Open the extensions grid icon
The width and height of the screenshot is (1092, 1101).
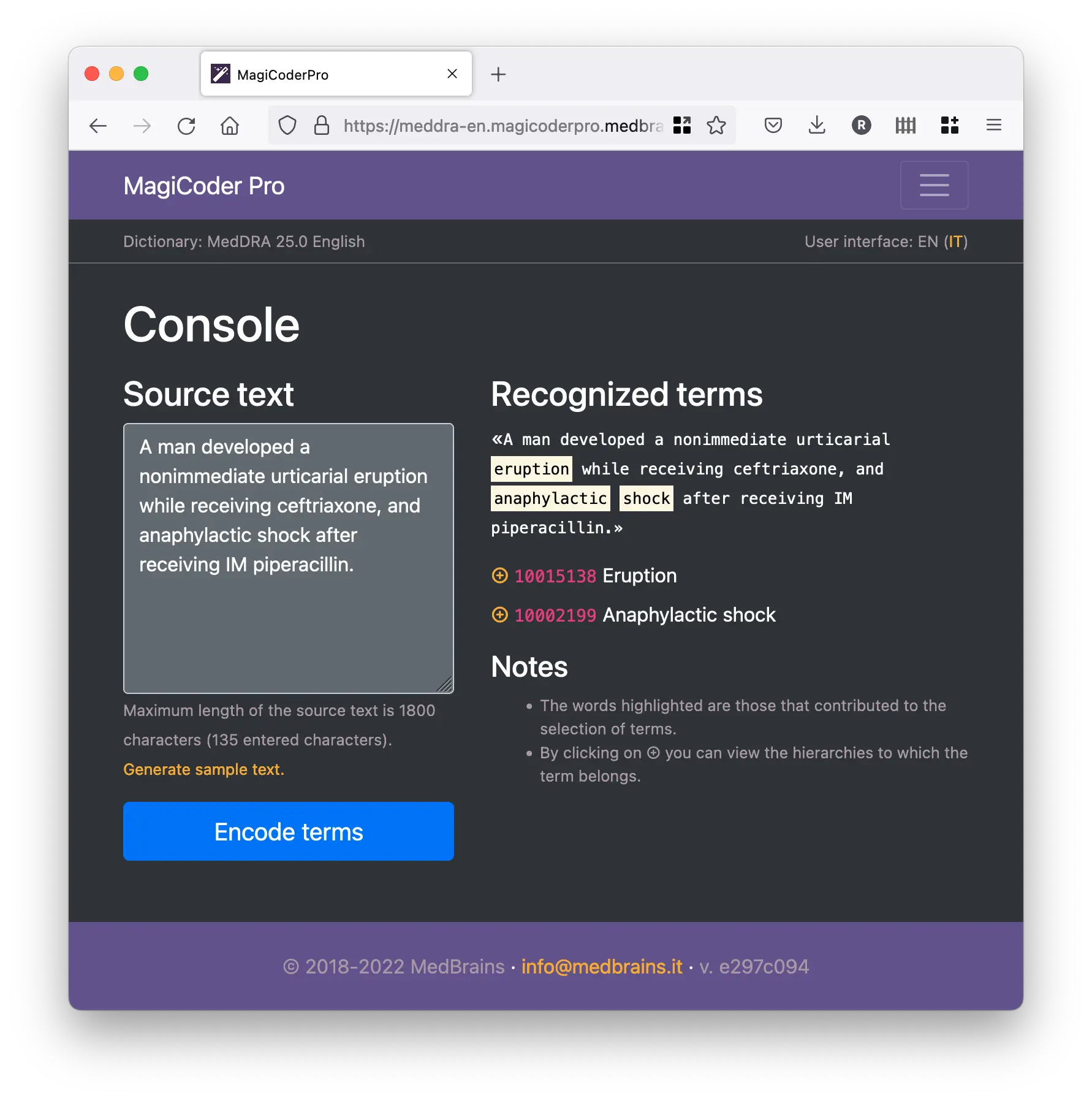click(949, 126)
